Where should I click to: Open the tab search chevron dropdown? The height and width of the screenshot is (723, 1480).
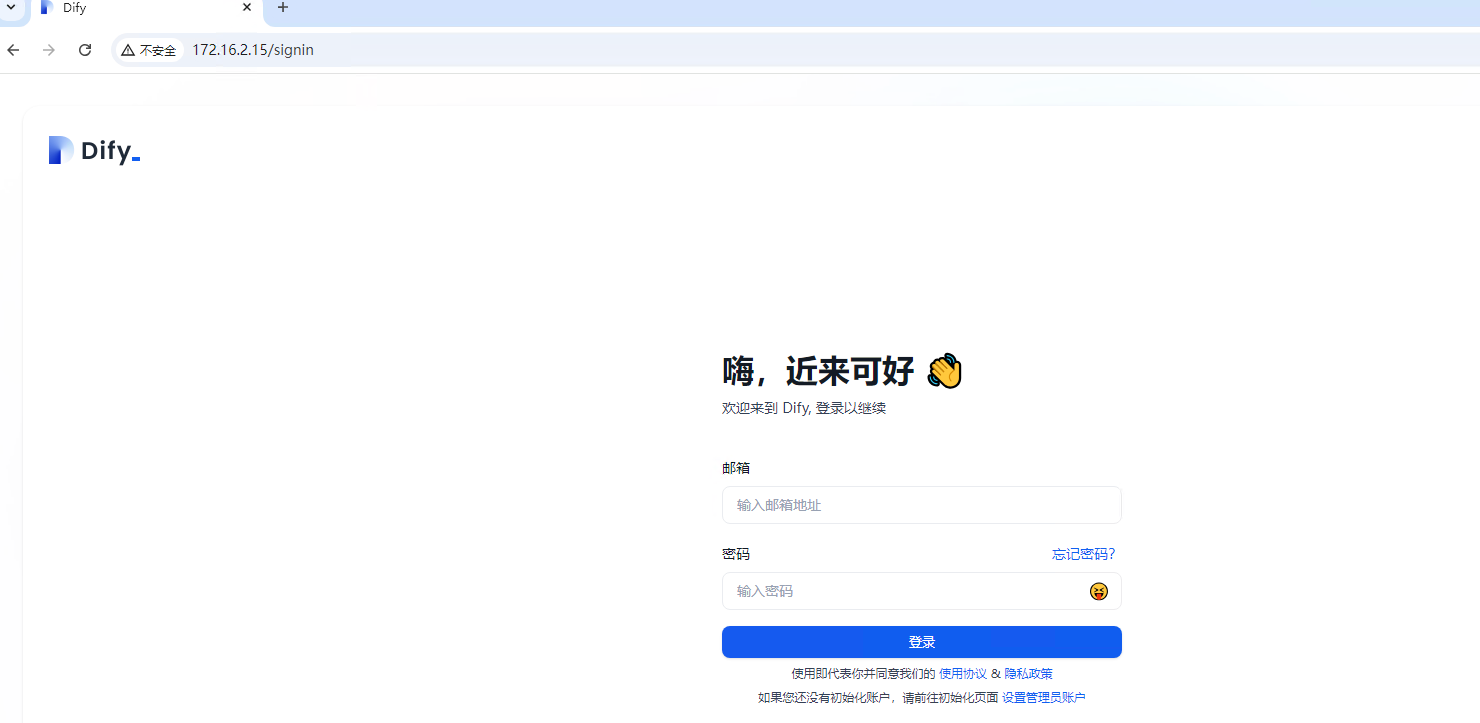pos(11,7)
